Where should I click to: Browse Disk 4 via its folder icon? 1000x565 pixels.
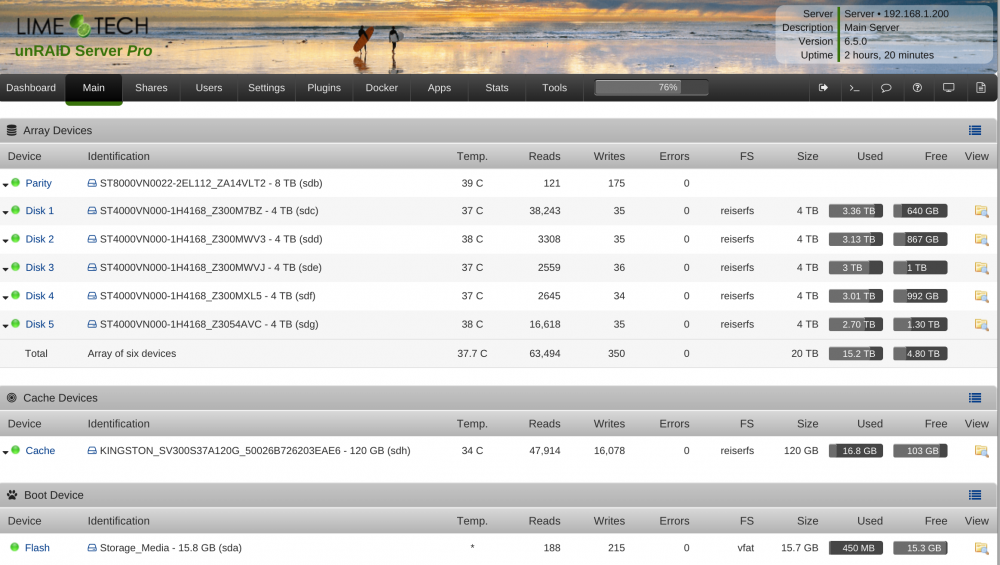tap(981, 296)
